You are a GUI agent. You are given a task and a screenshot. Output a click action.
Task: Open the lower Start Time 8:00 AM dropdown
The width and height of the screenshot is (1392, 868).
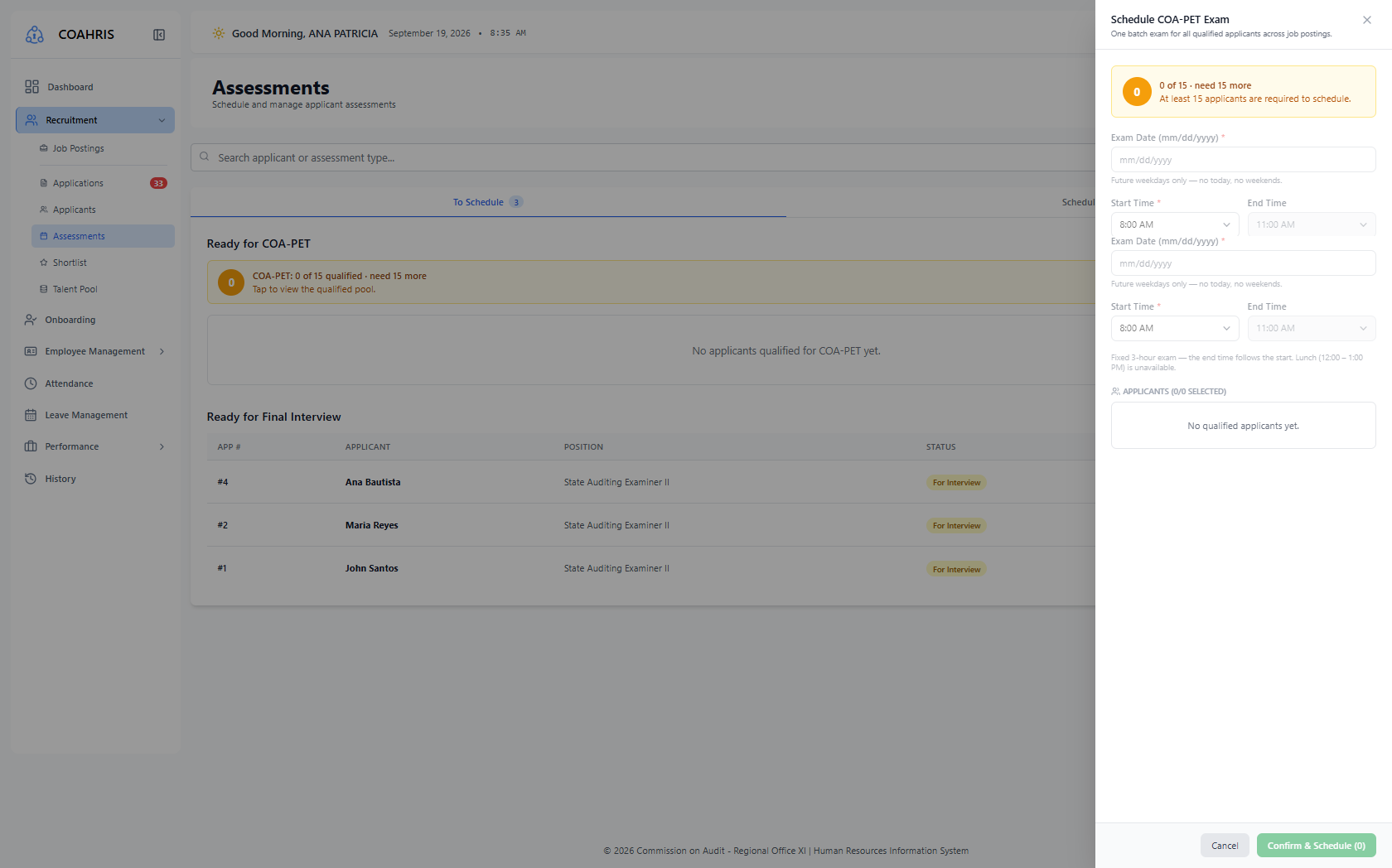pos(1175,328)
